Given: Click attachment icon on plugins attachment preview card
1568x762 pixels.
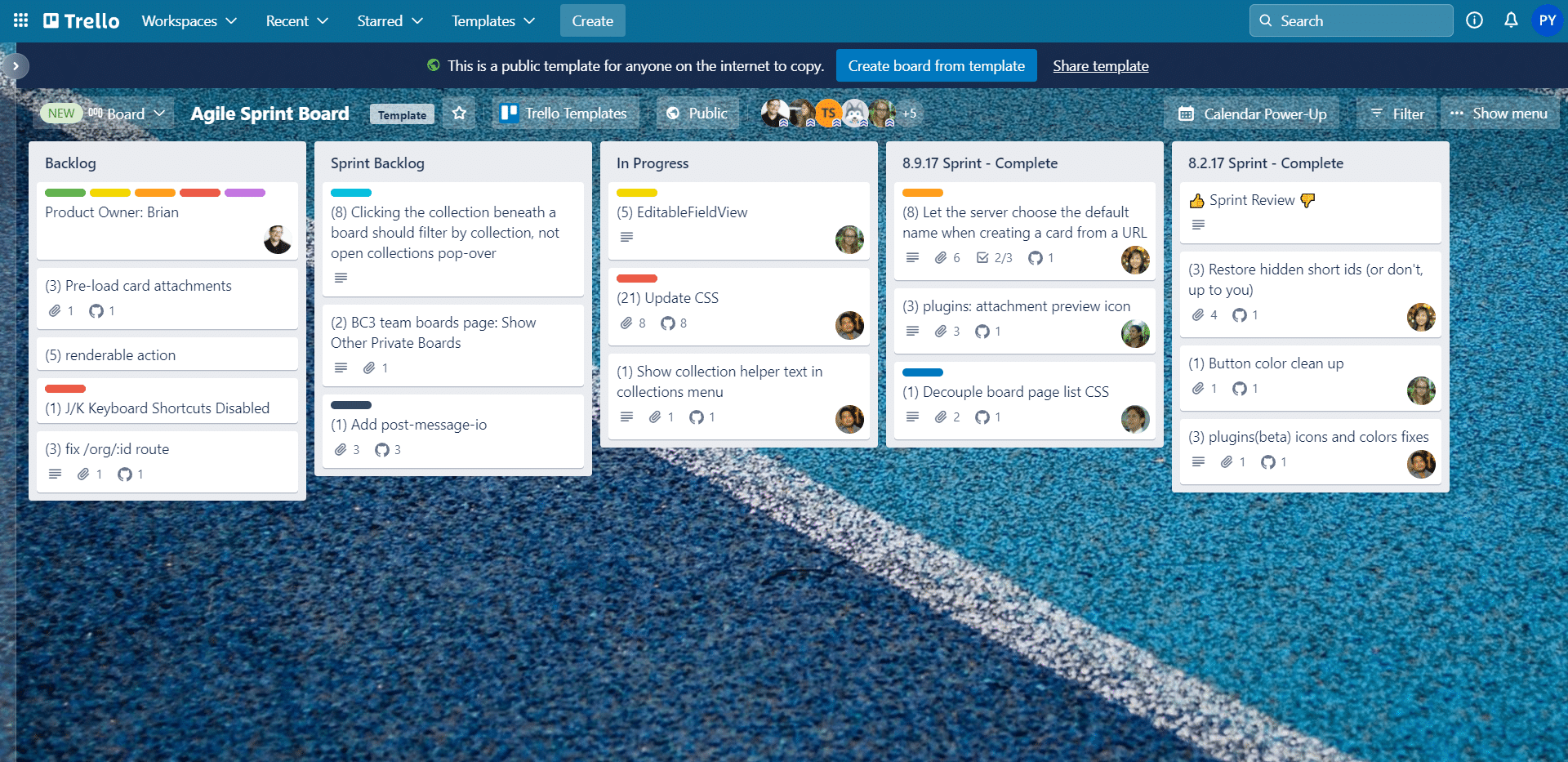Looking at the screenshot, I should (941, 332).
